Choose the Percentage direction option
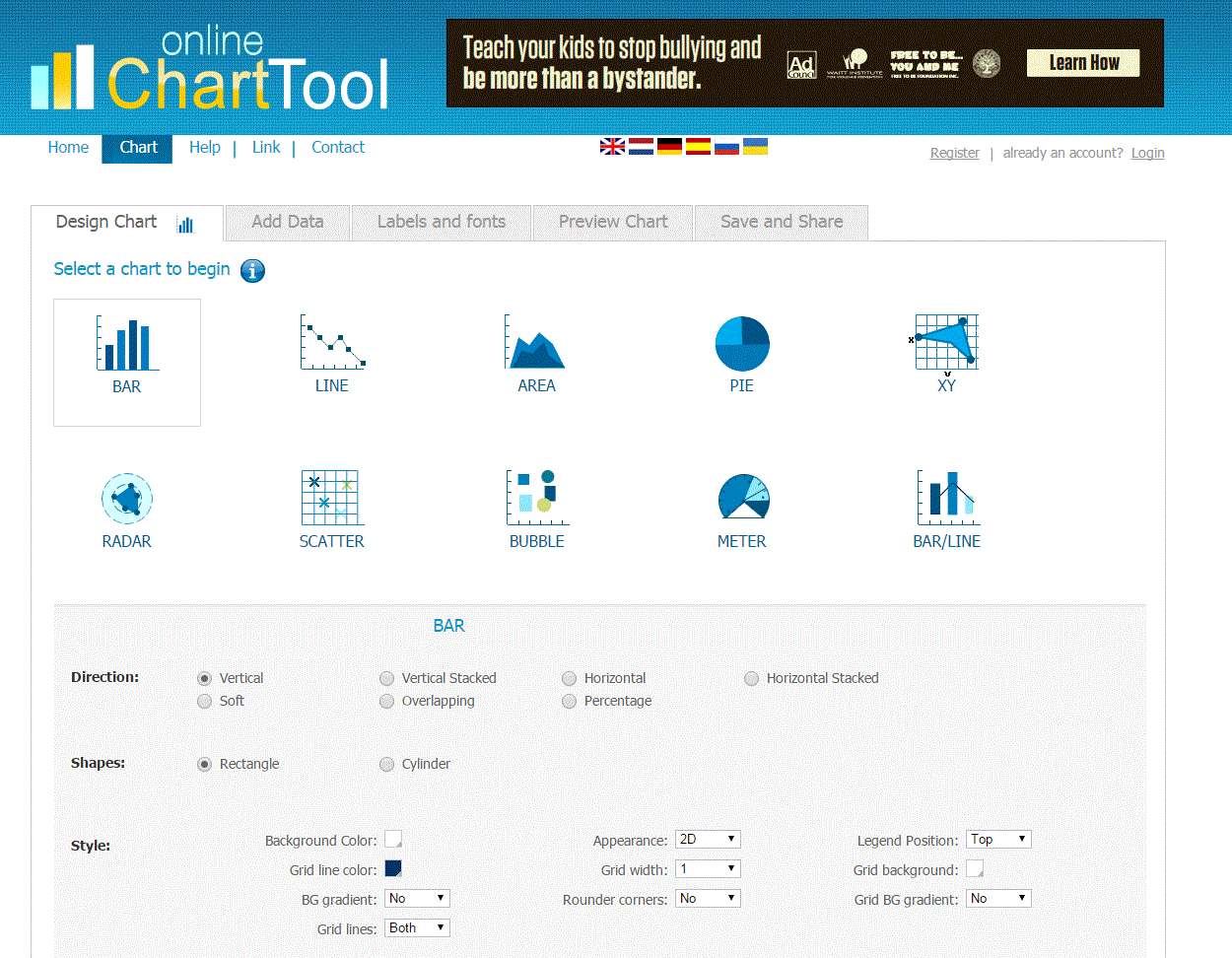 click(569, 701)
